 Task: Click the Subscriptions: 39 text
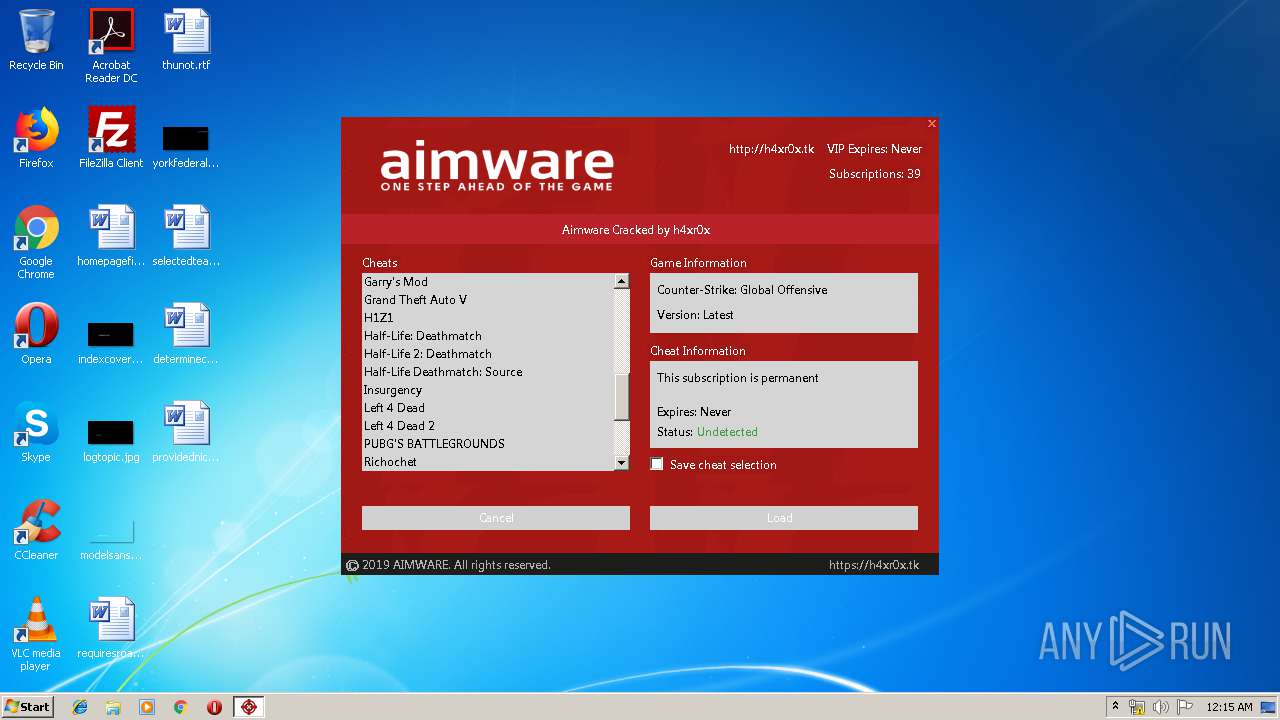(x=874, y=174)
